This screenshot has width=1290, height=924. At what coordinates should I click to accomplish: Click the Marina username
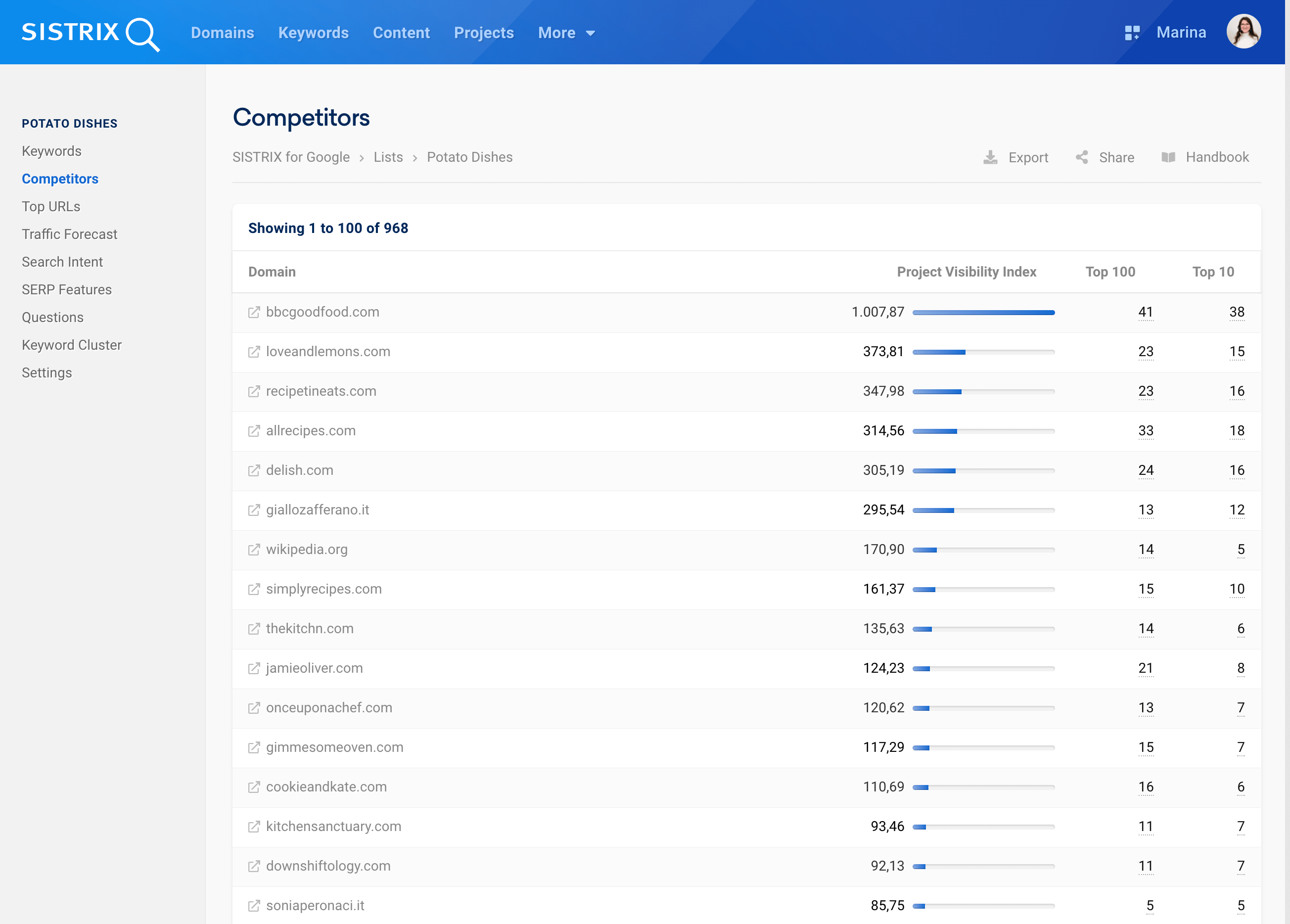click(x=1181, y=33)
